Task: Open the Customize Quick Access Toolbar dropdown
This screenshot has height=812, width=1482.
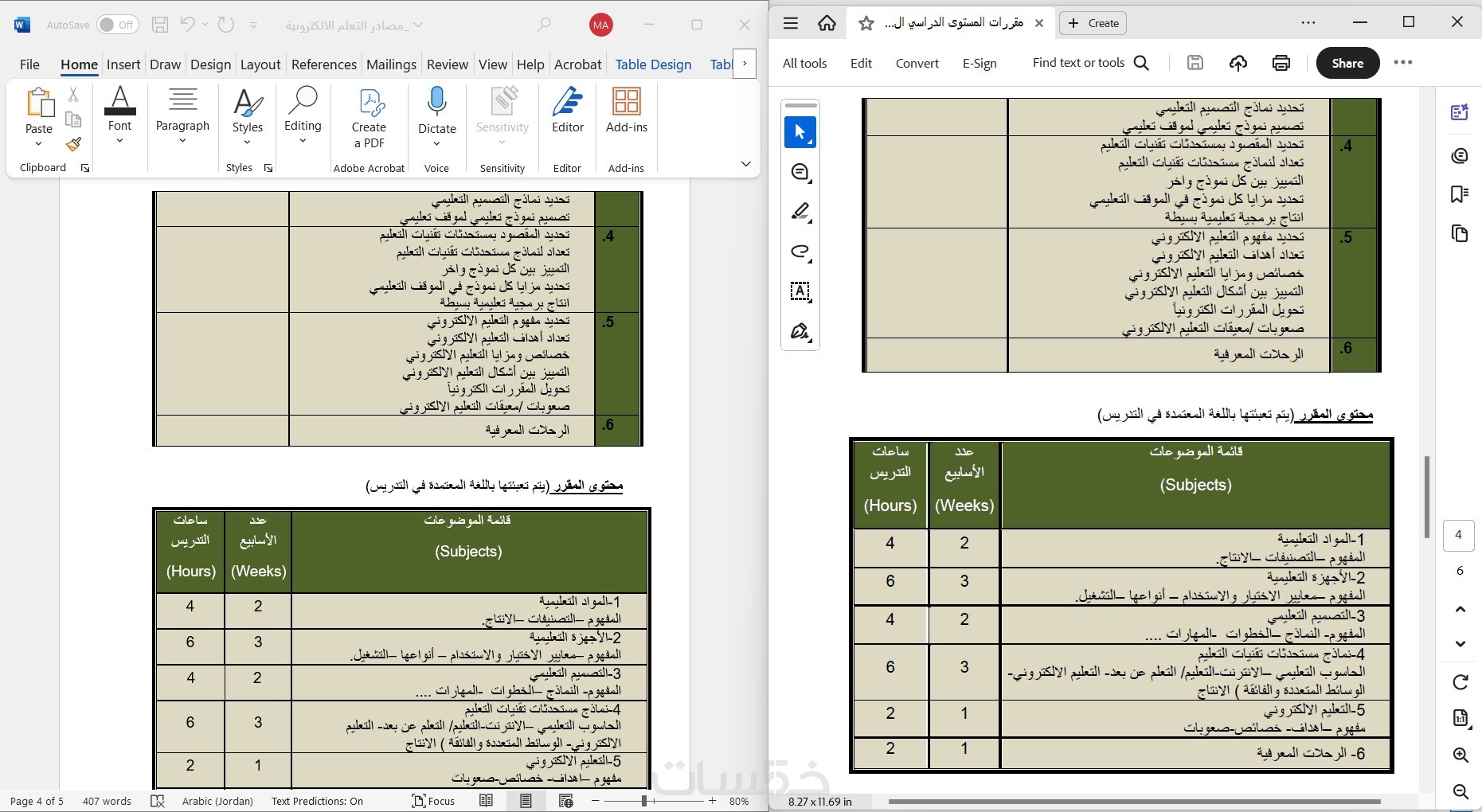Action: point(253,25)
